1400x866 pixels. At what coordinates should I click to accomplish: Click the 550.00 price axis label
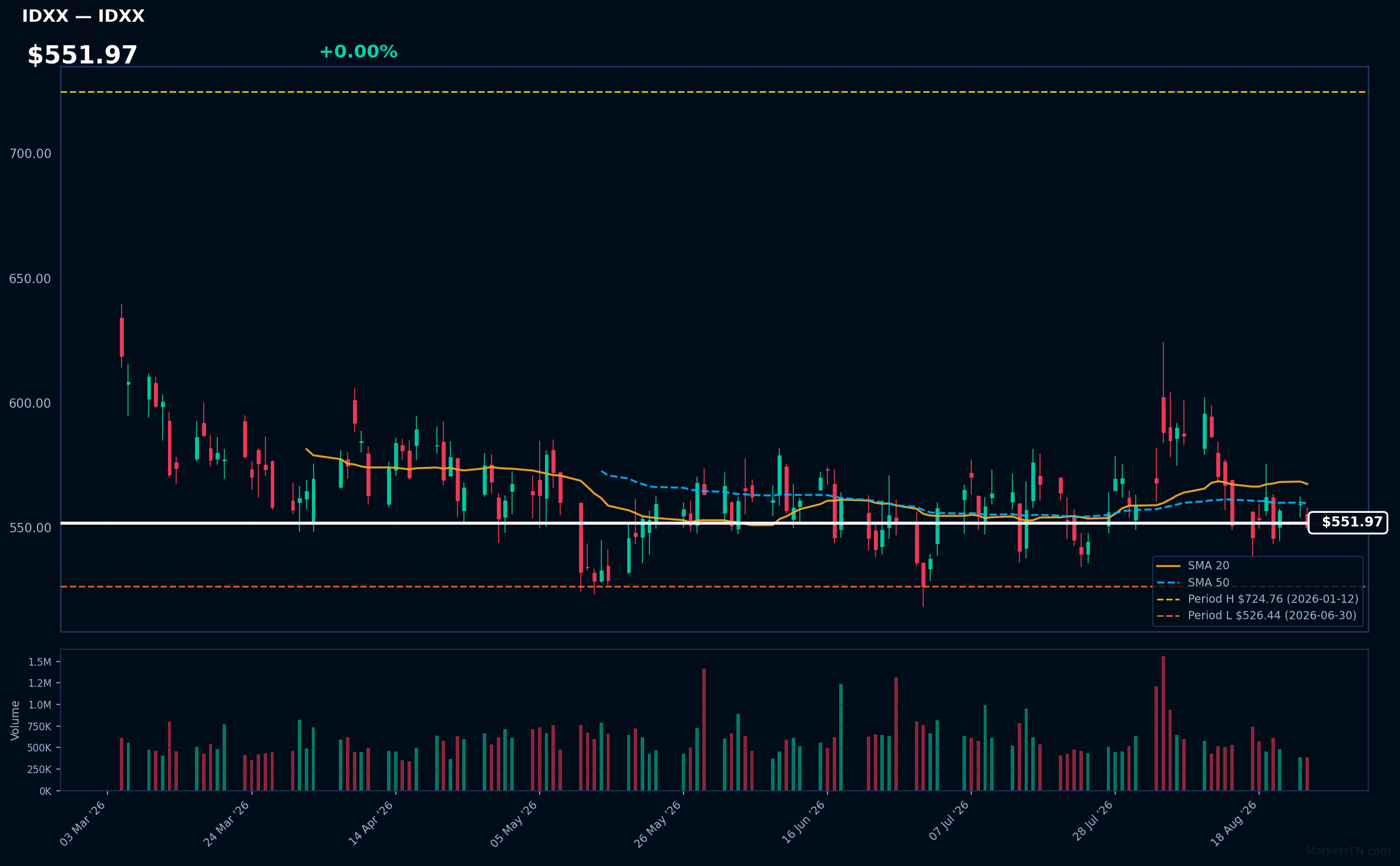[x=30, y=528]
